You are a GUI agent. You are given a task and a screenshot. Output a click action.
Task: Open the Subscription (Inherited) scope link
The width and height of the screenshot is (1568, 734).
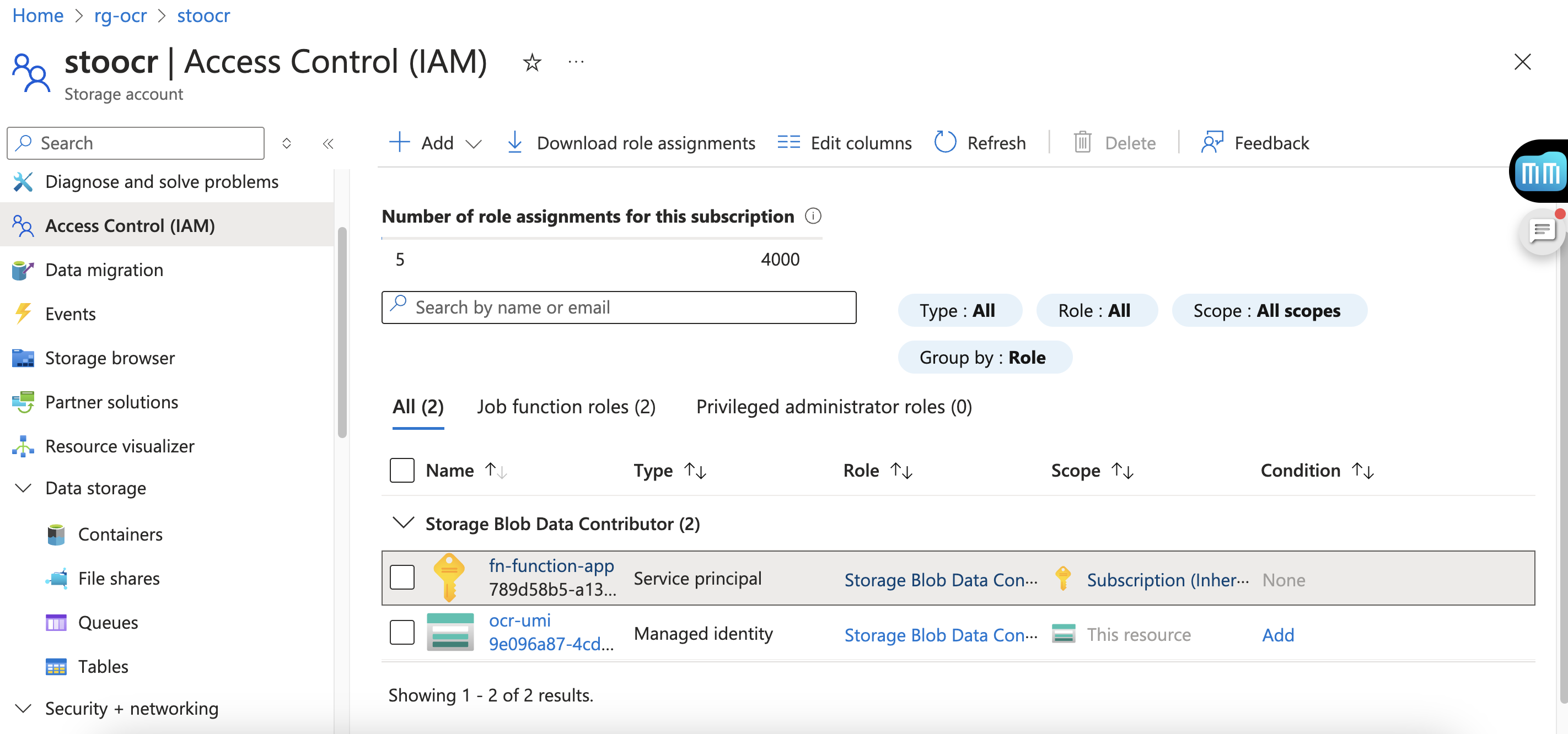(x=1168, y=580)
